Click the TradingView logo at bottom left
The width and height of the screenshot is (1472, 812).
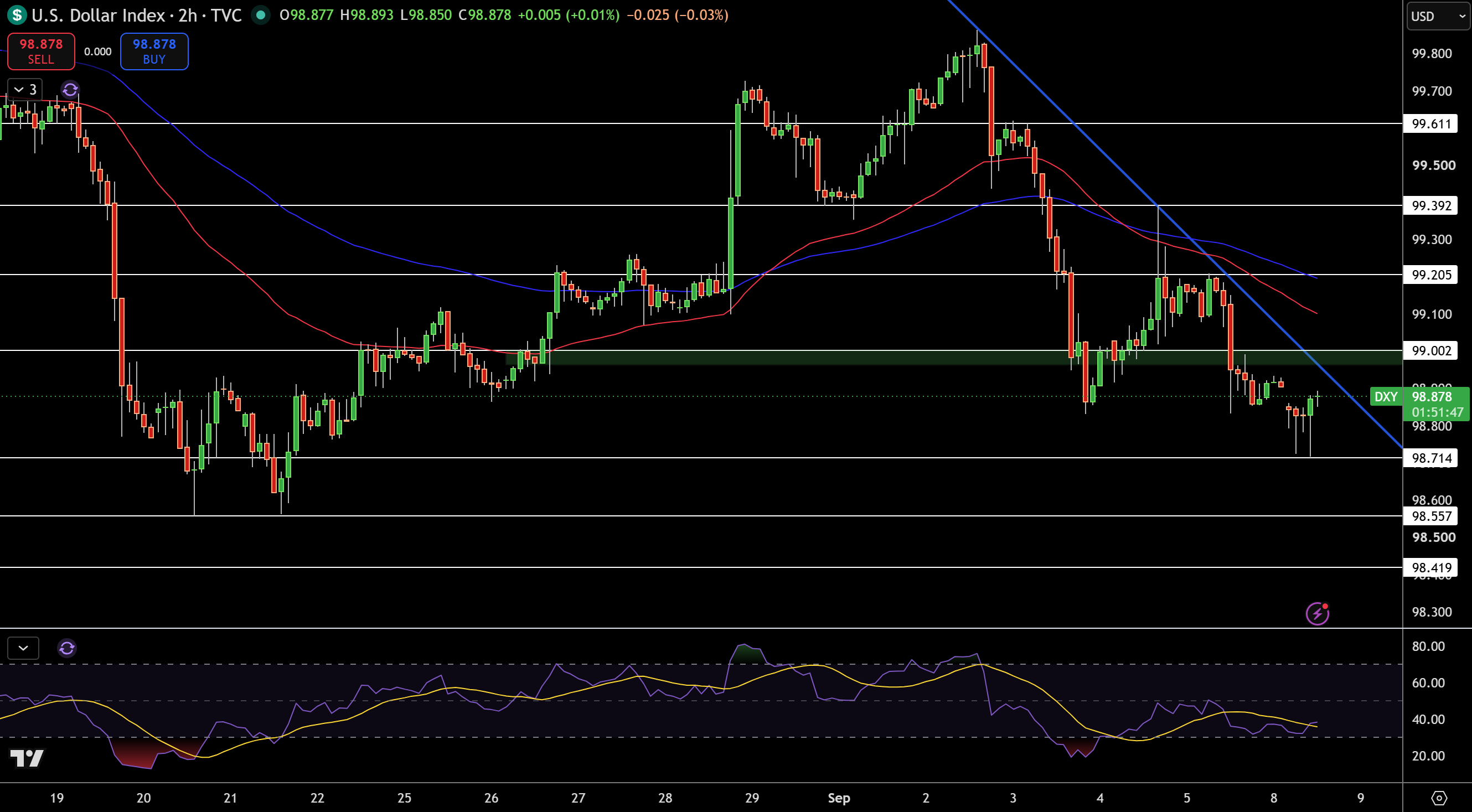[x=27, y=758]
